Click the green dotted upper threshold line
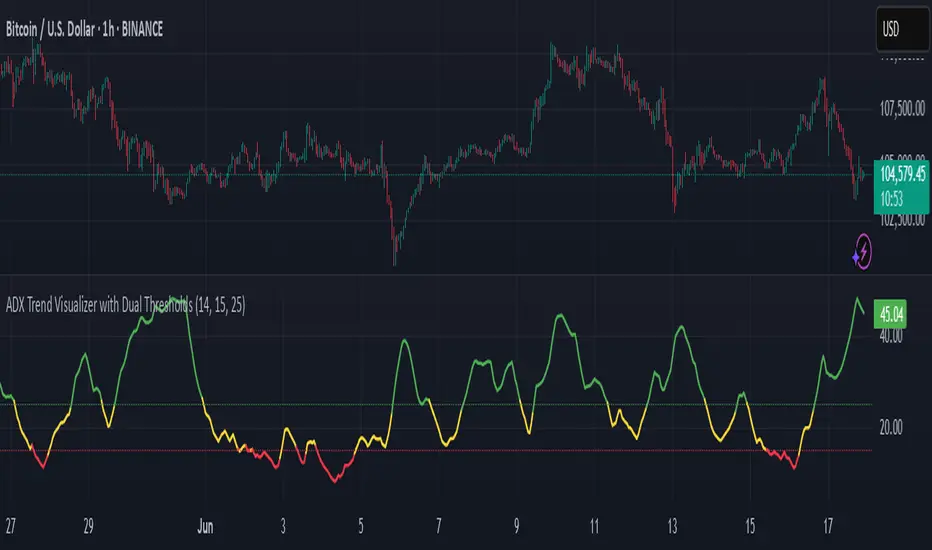The height and width of the screenshot is (550, 932). 300,404
